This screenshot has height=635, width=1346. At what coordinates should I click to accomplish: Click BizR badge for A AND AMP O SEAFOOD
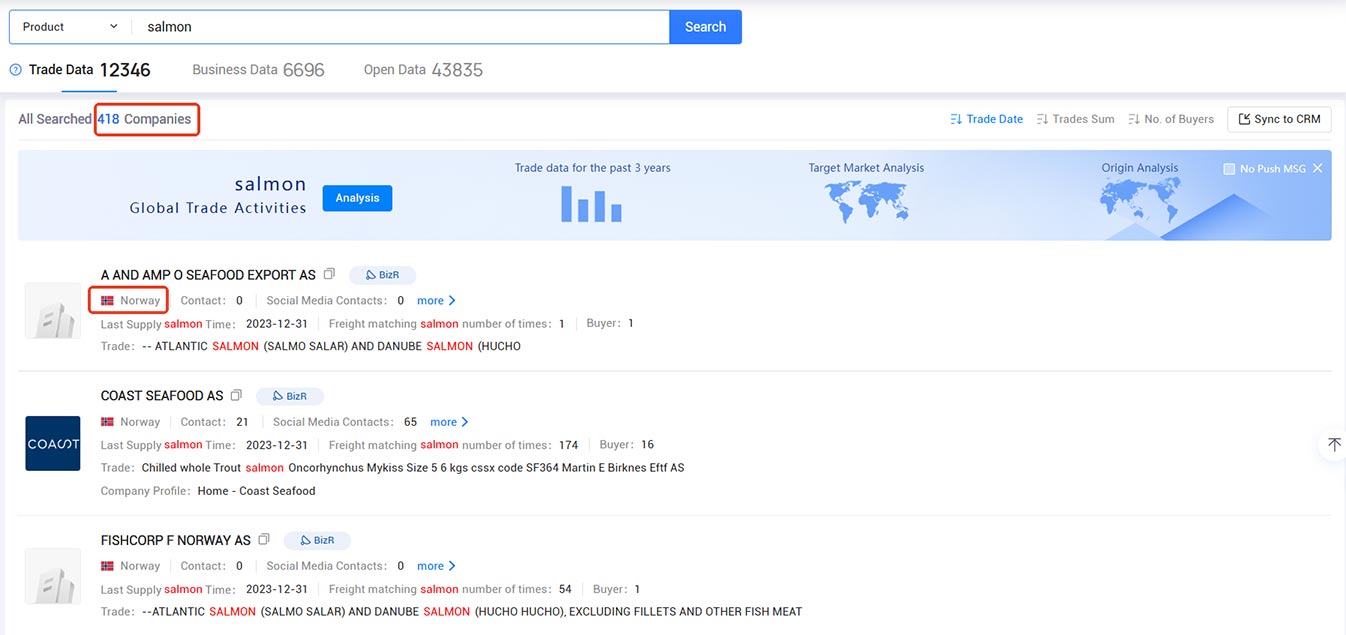382,275
